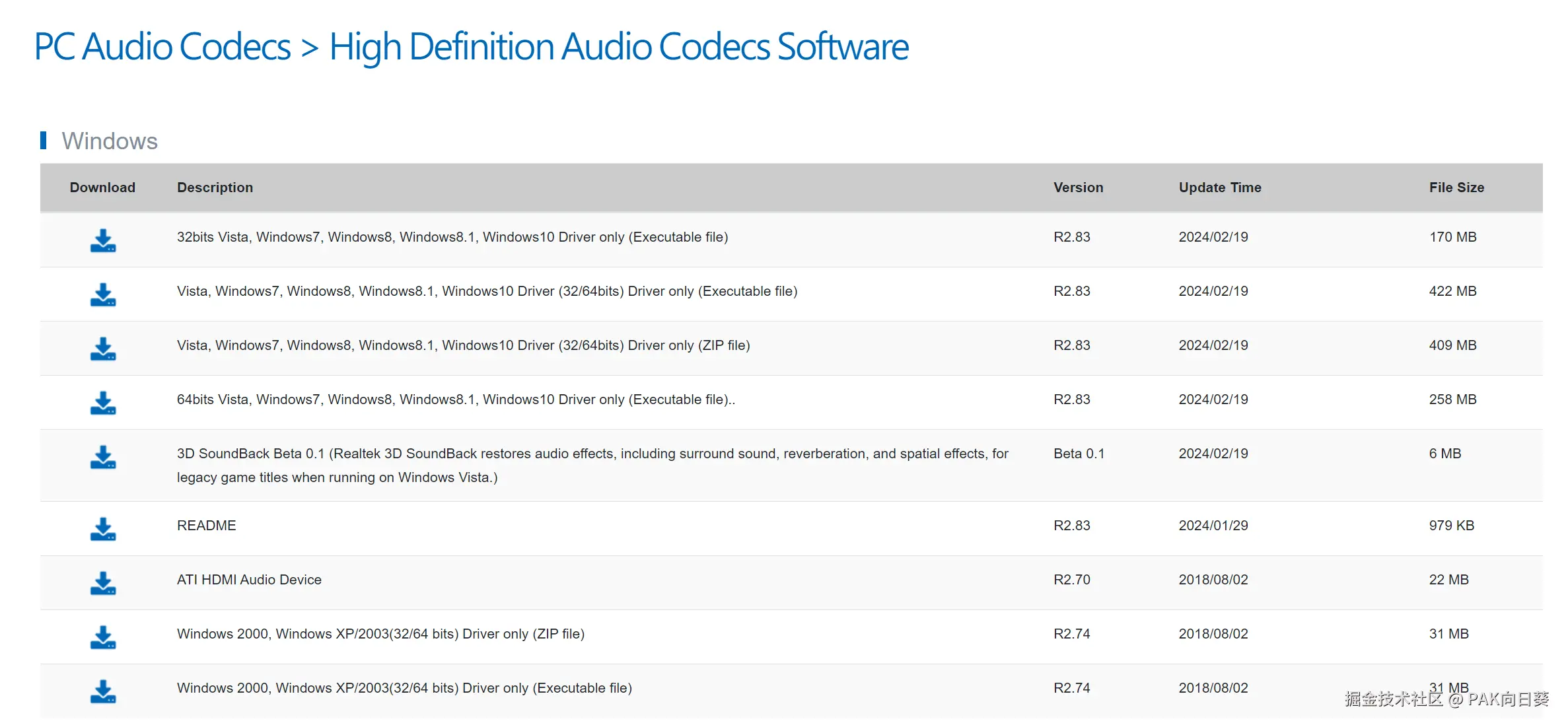Click ATI HDMI Audio Device description
This screenshot has height=727, width=1568.
point(249,580)
